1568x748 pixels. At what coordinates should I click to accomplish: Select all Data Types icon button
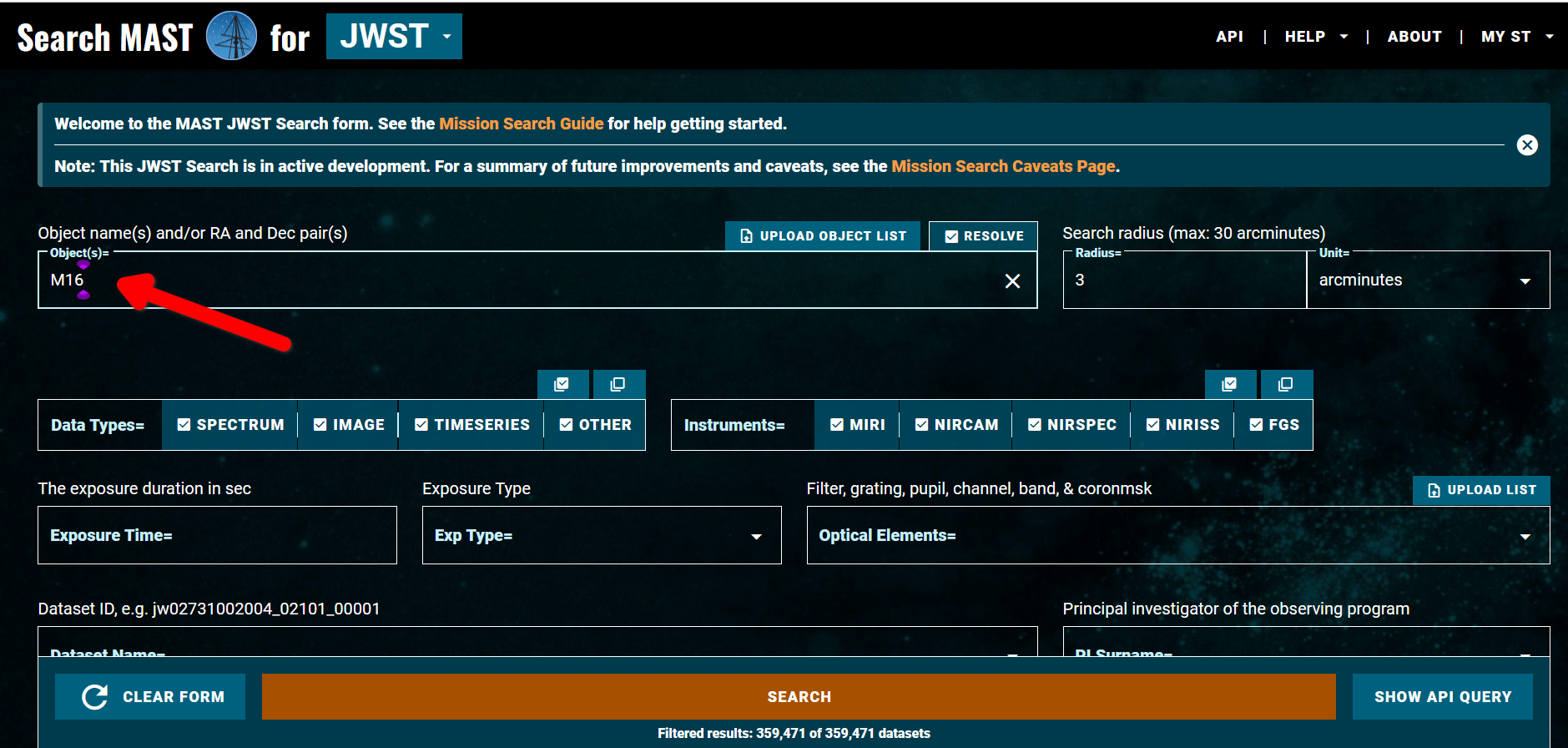coord(562,384)
